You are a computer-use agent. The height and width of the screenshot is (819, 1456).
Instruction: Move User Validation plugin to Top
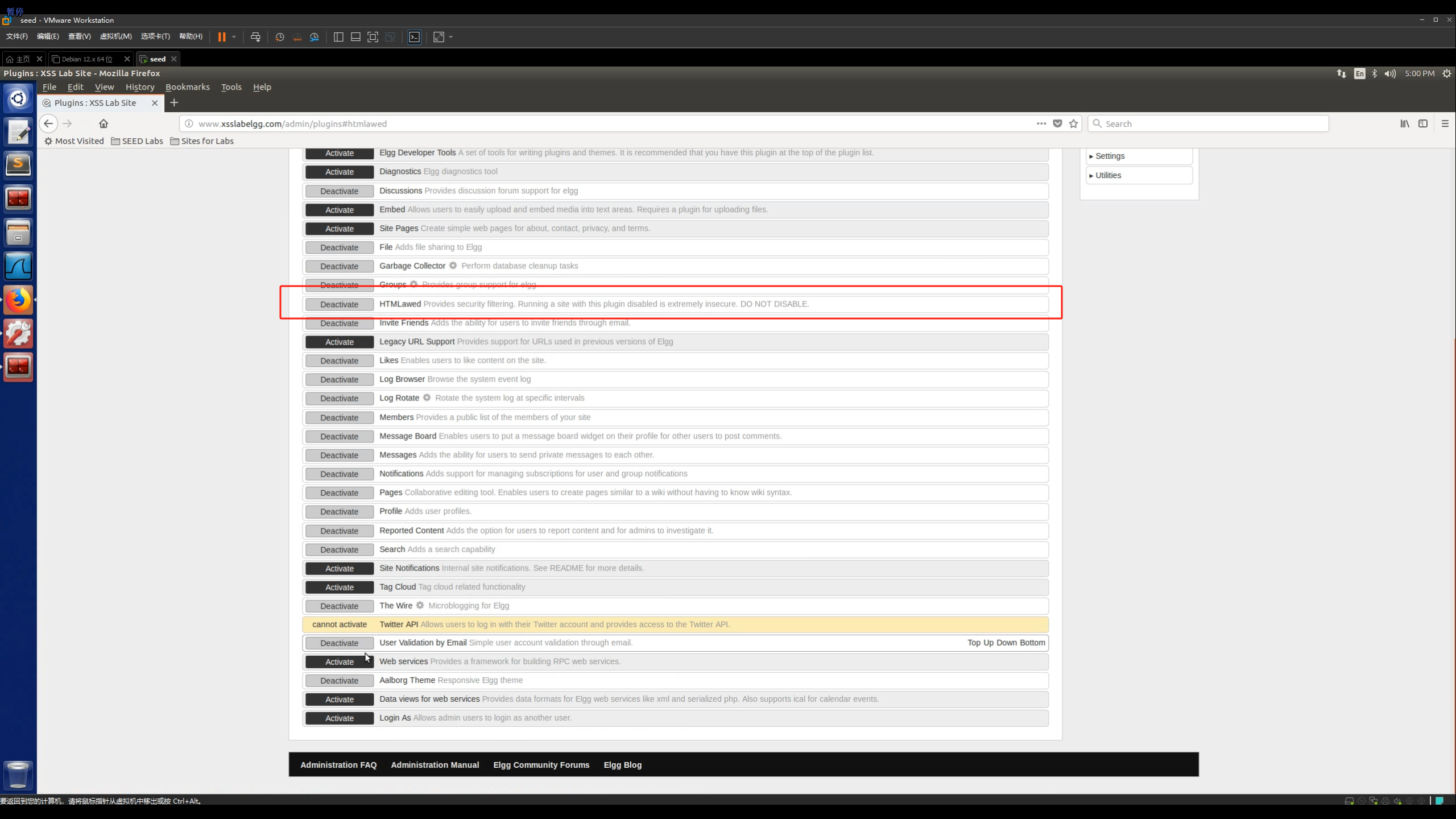[974, 643]
